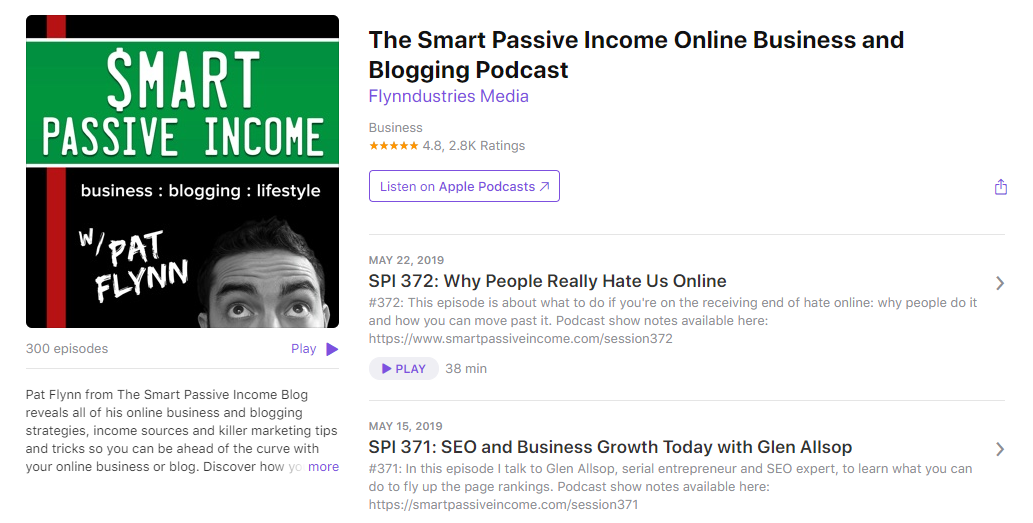This screenshot has height=523, width=1033.
Task: Click the MAY 22, 2019 date
Action: point(406,260)
